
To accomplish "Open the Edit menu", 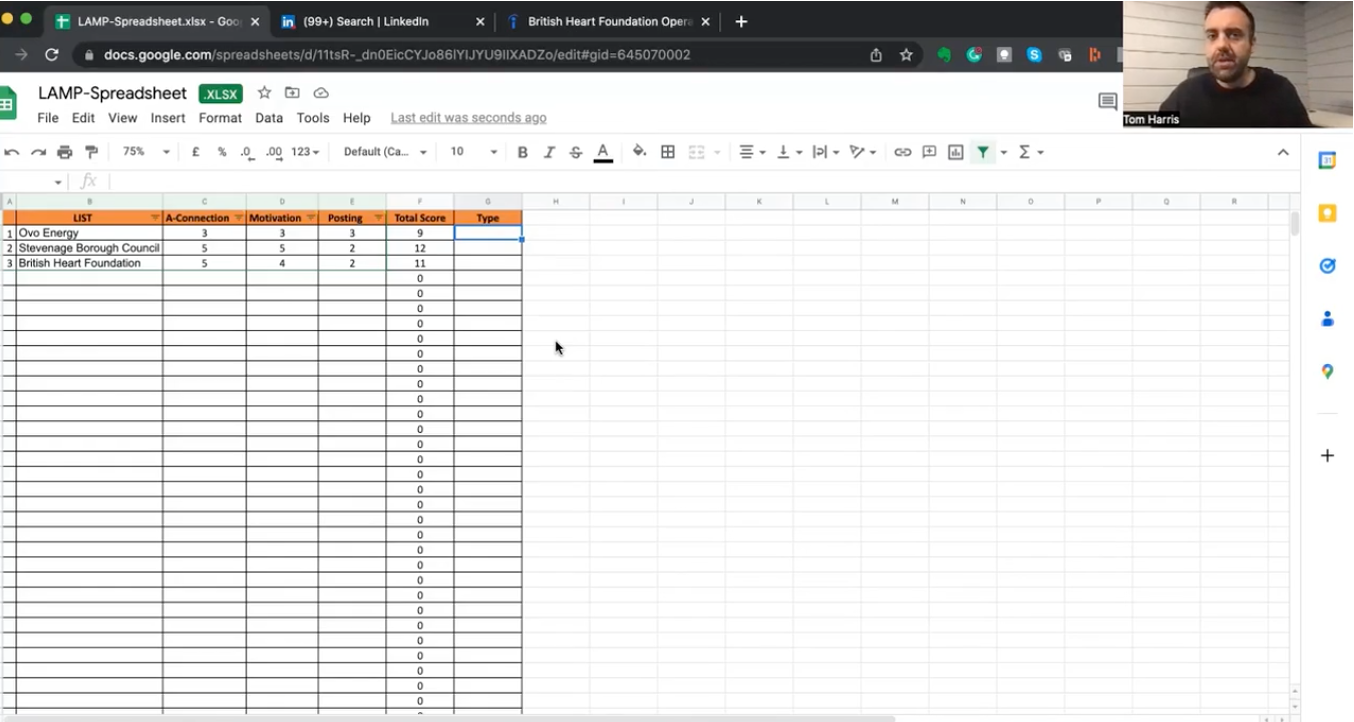I will pyautogui.click(x=83, y=118).
